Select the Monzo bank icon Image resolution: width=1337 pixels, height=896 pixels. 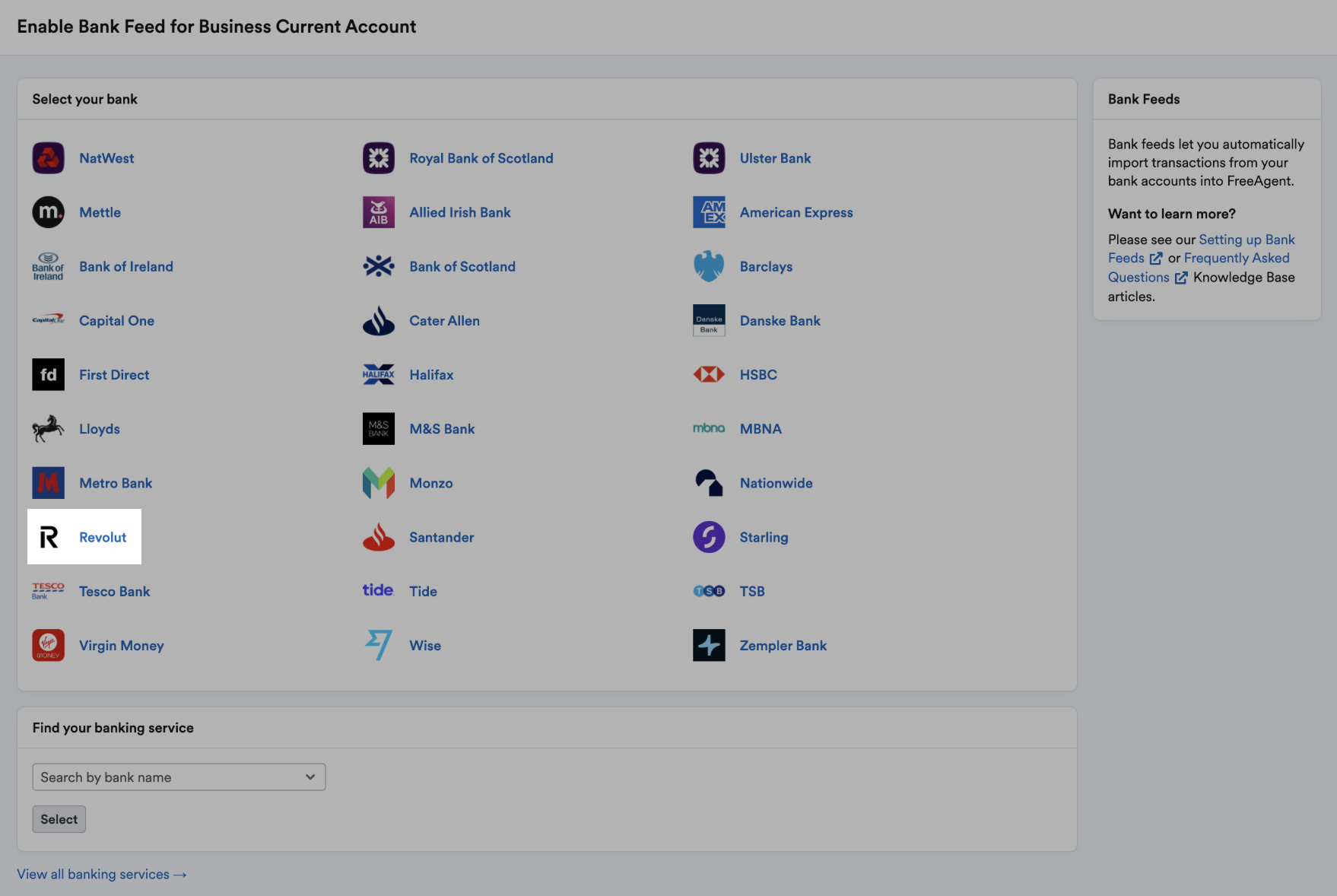pyautogui.click(x=378, y=483)
